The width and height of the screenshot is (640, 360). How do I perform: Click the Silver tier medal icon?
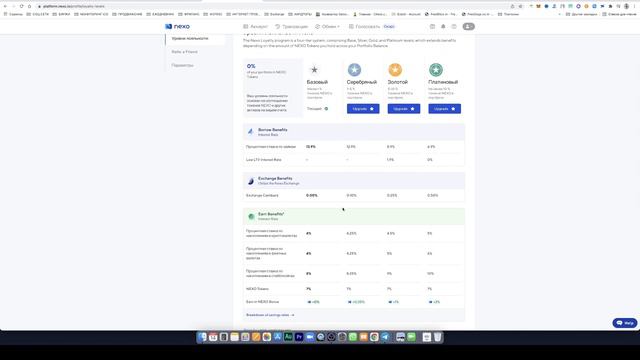[354, 70]
